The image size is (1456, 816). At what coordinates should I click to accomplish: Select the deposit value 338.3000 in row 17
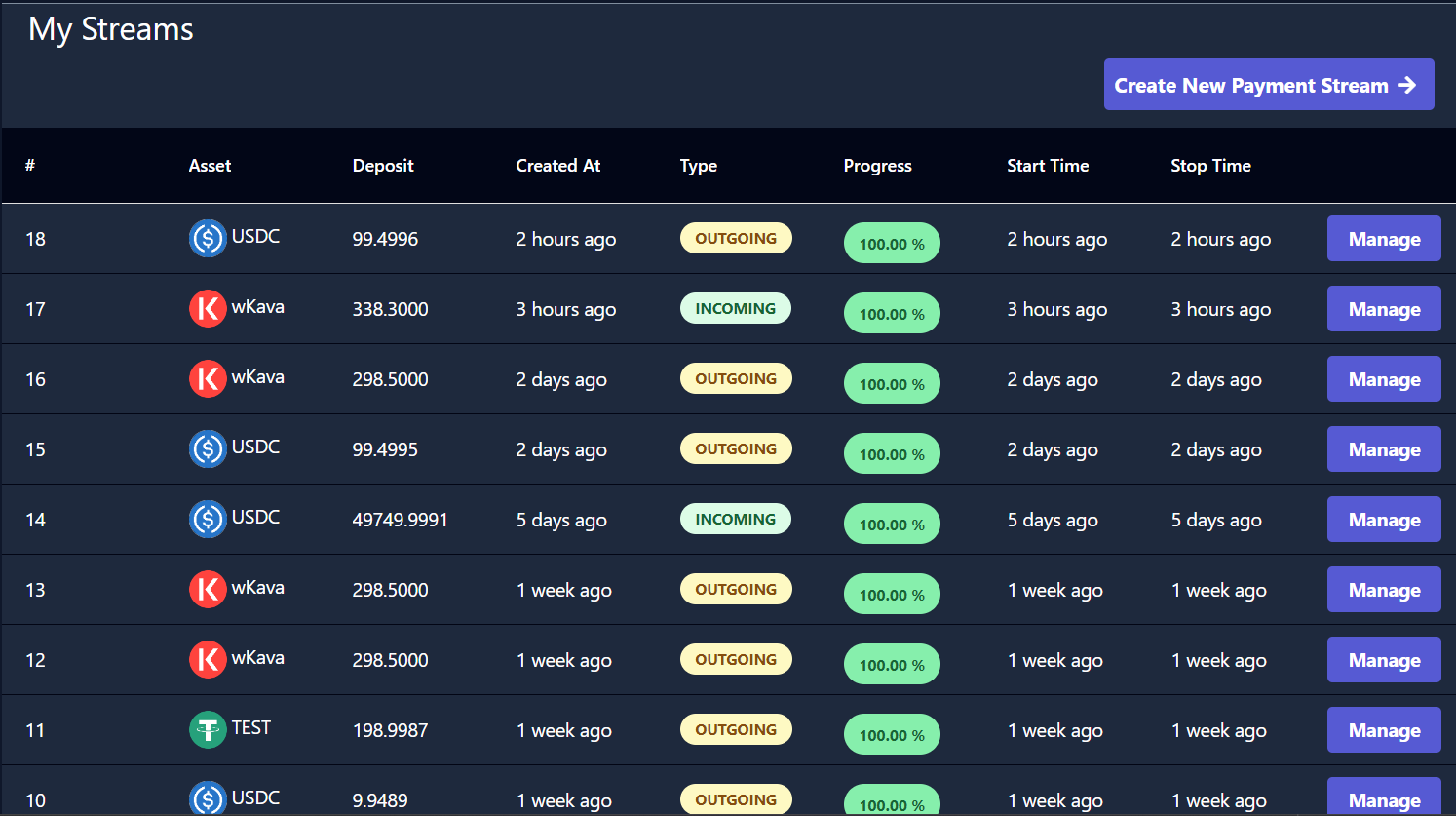pyautogui.click(x=390, y=308)
